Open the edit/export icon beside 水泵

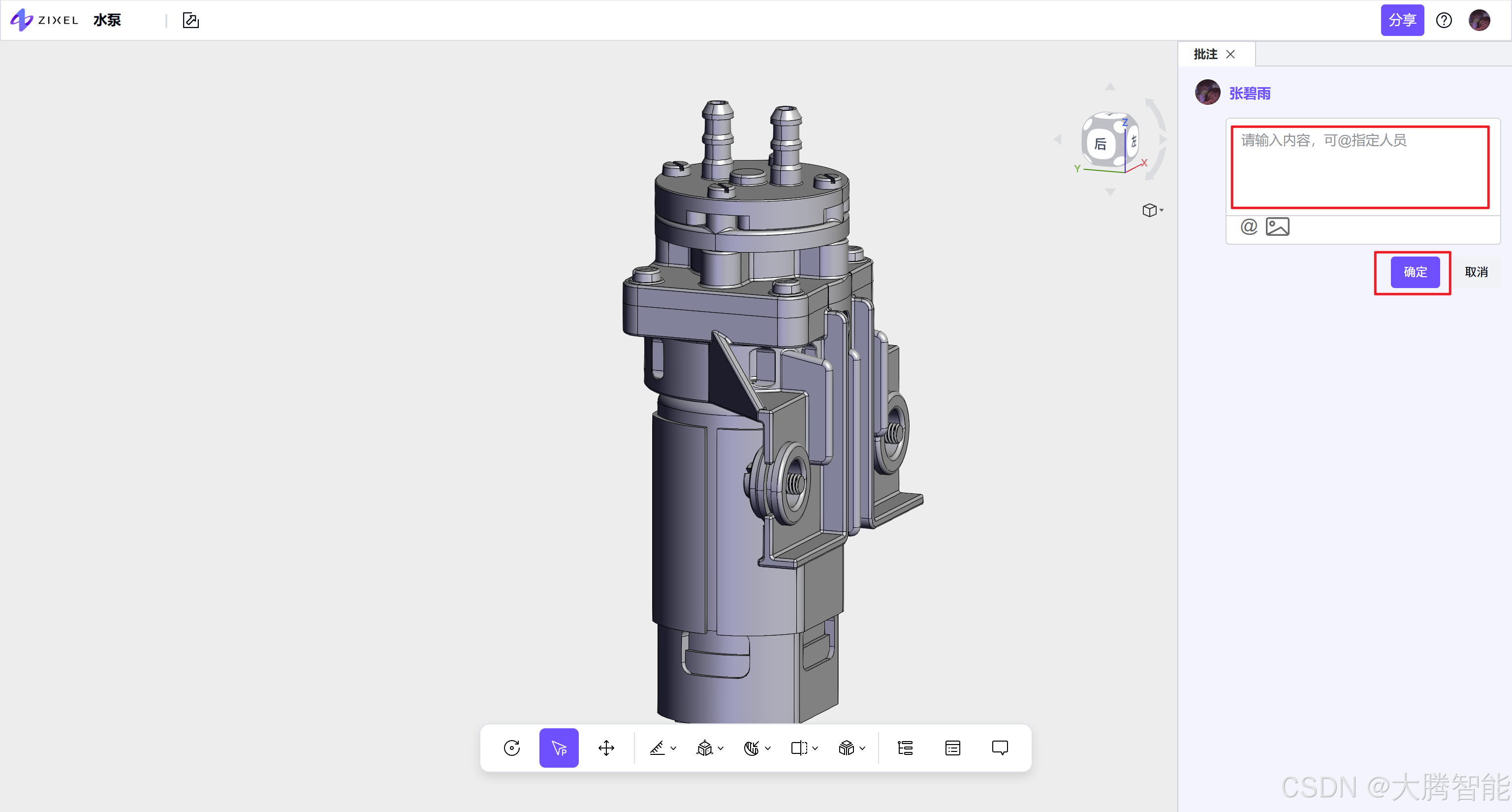click(x=191, y=21)
